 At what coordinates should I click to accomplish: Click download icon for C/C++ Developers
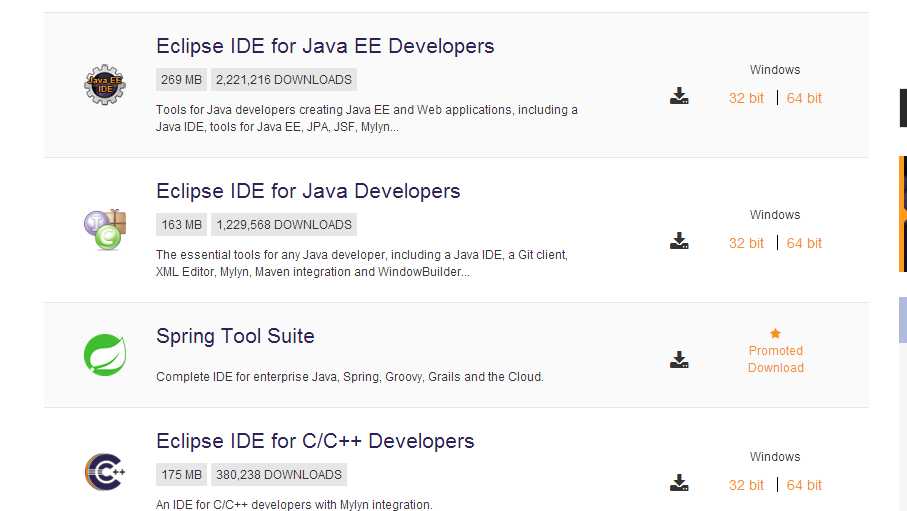(679, 483)
